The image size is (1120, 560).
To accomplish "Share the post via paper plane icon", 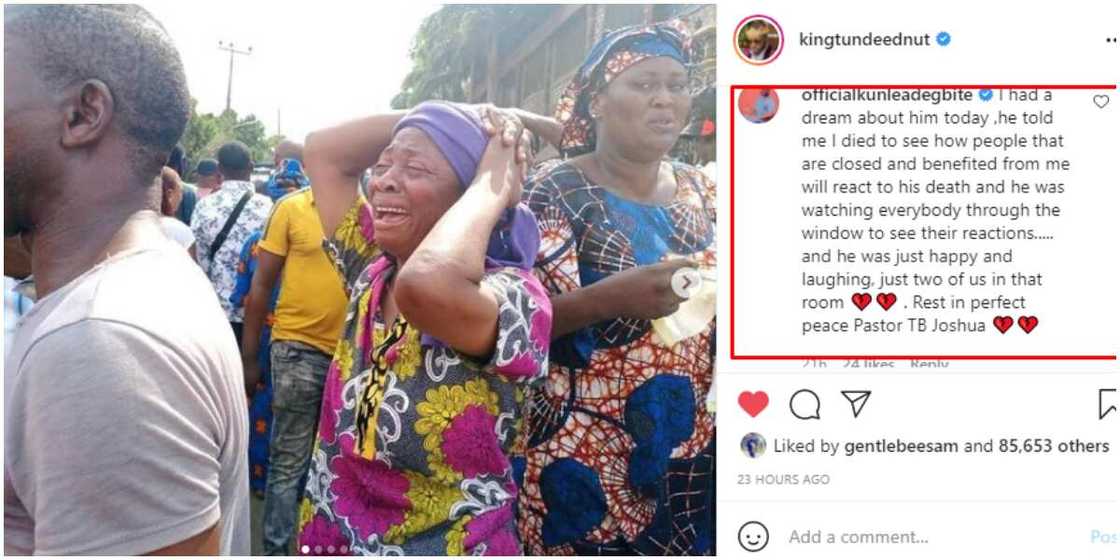I will point(855,404).
